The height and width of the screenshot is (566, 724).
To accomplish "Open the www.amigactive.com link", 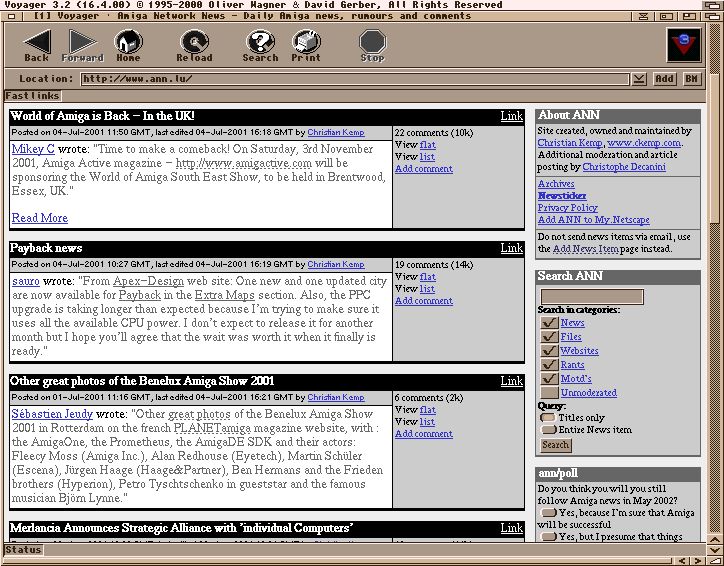I will click(x=244, y=163).
